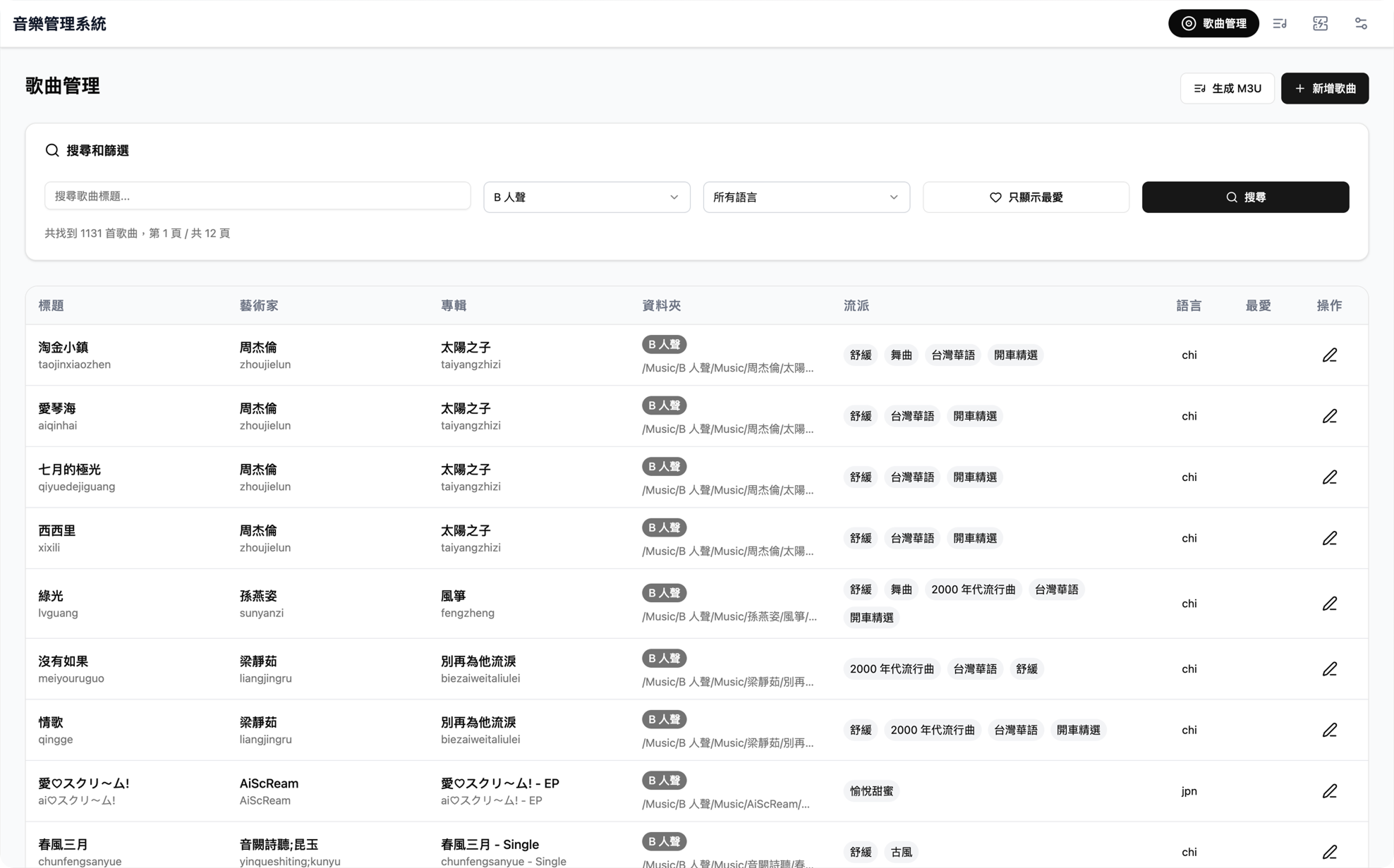Click the 舞曲 tag in 淘金小鎮 row
Screen dimensions: 1394x868
pyautogui.click(x=901, y=355)
